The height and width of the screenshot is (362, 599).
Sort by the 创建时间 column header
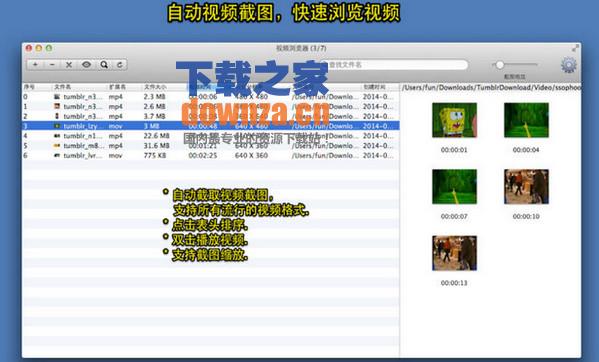click(x=374, y=87)
